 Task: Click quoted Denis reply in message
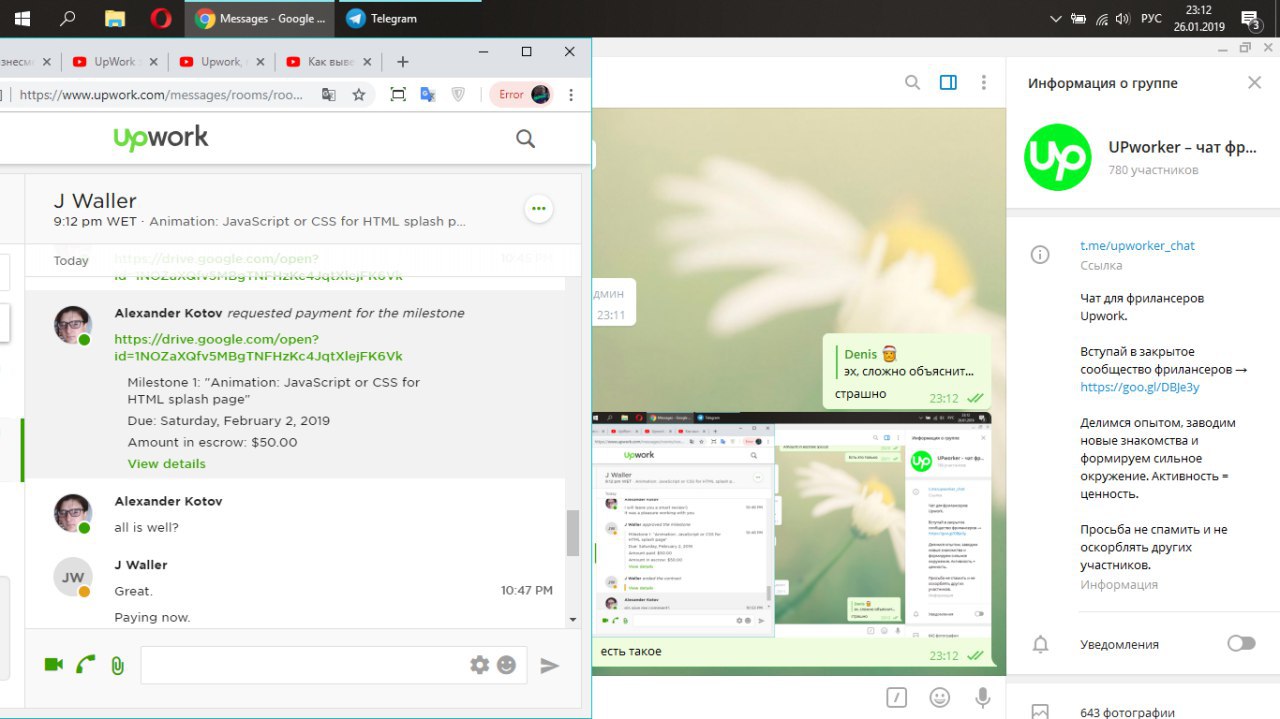(905, 363)
